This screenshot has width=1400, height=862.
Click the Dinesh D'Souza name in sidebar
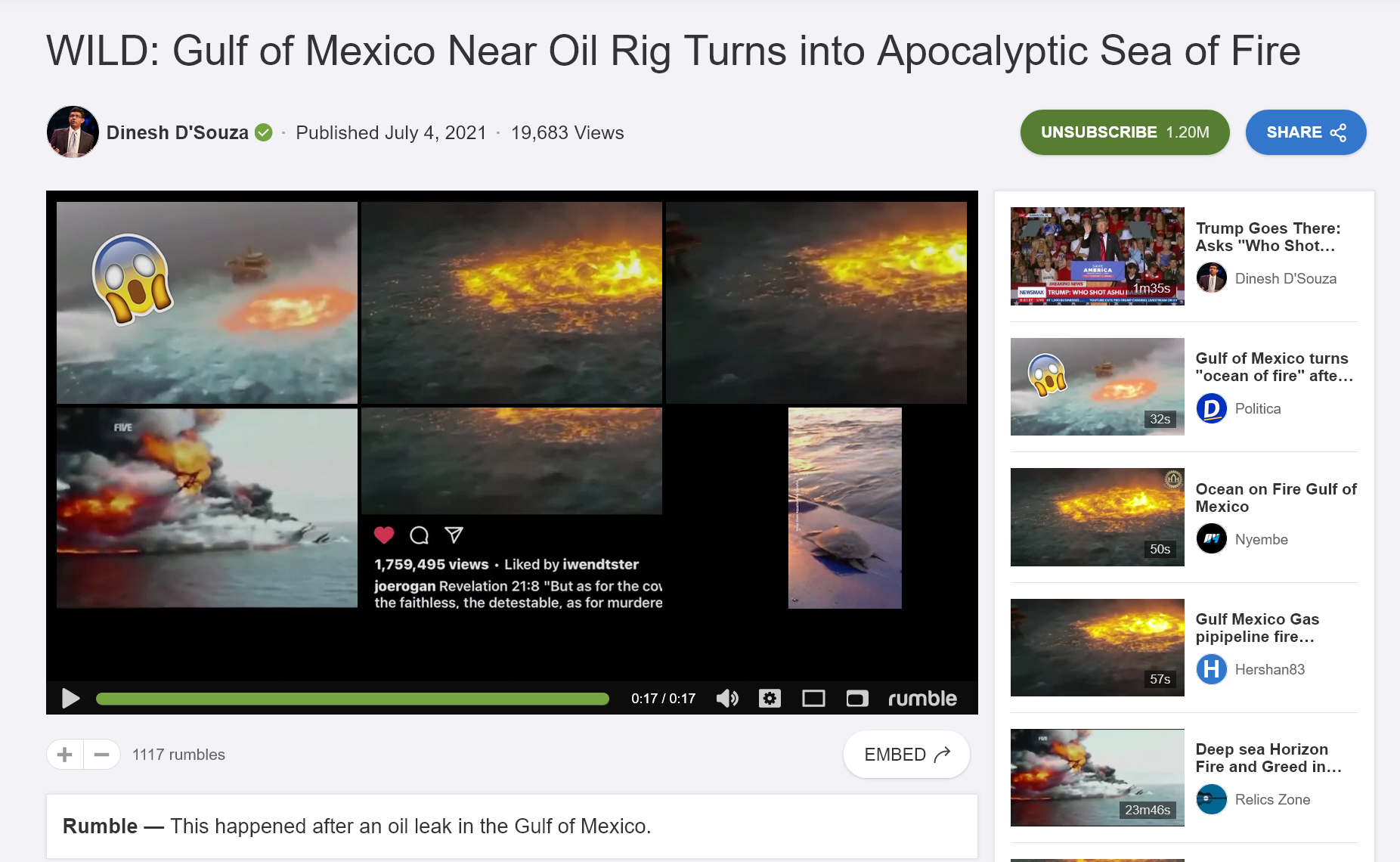coord(1285,278)
